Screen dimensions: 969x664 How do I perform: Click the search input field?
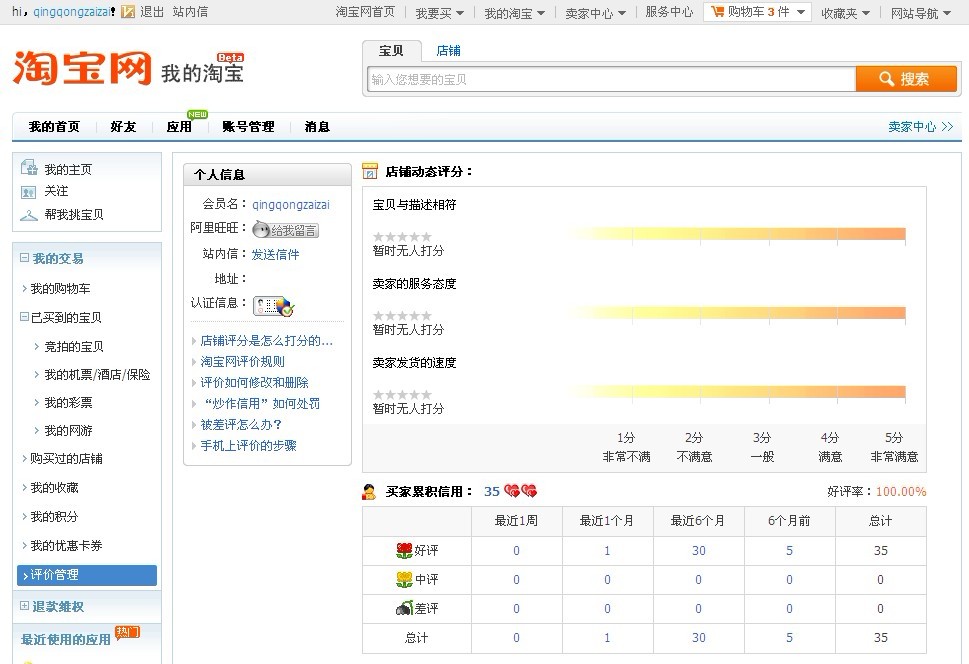[x=610, y=79]
